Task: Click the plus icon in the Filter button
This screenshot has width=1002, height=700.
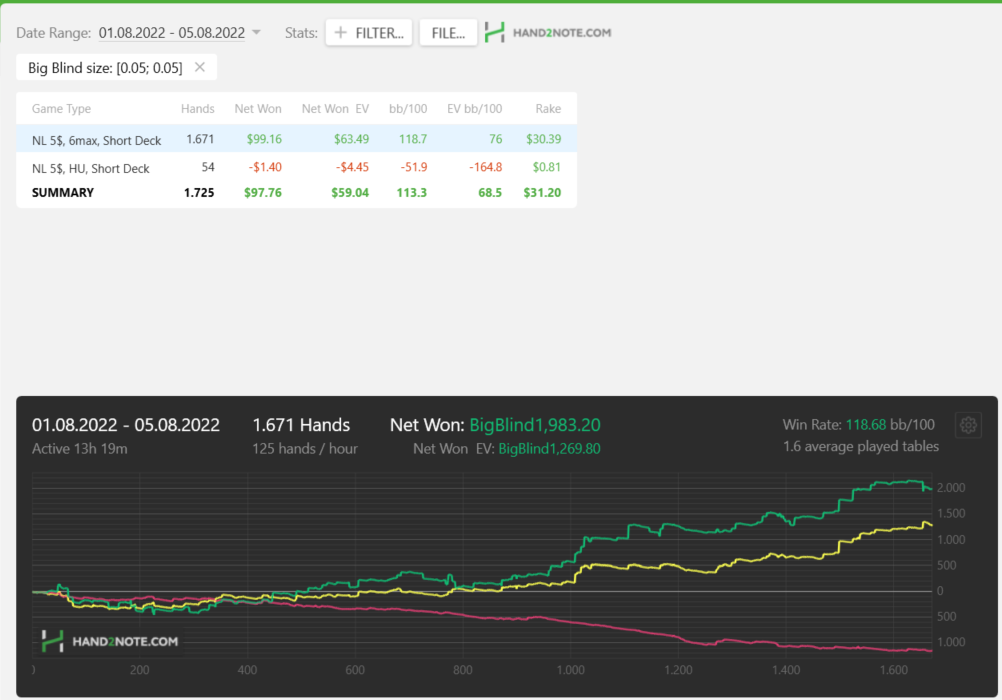Action: coord(341,33)
